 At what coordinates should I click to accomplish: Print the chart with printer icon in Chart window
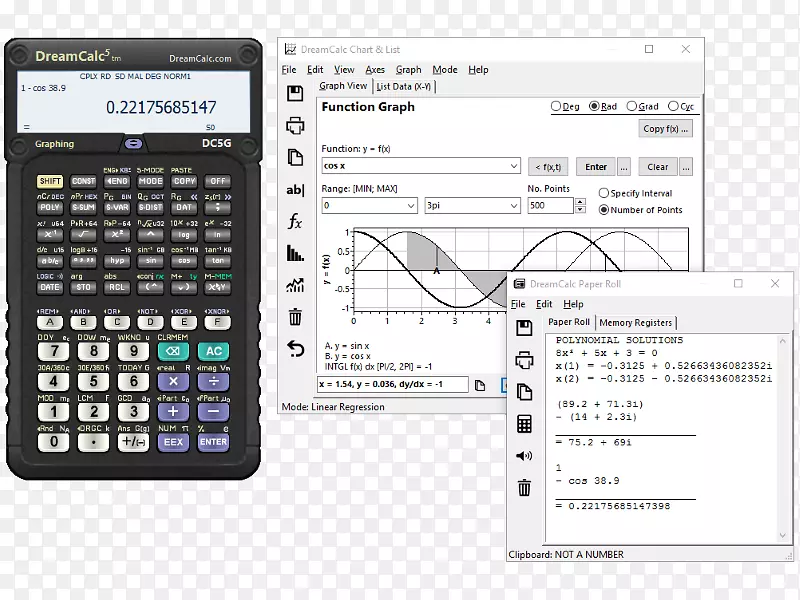(x=295, y=126)
